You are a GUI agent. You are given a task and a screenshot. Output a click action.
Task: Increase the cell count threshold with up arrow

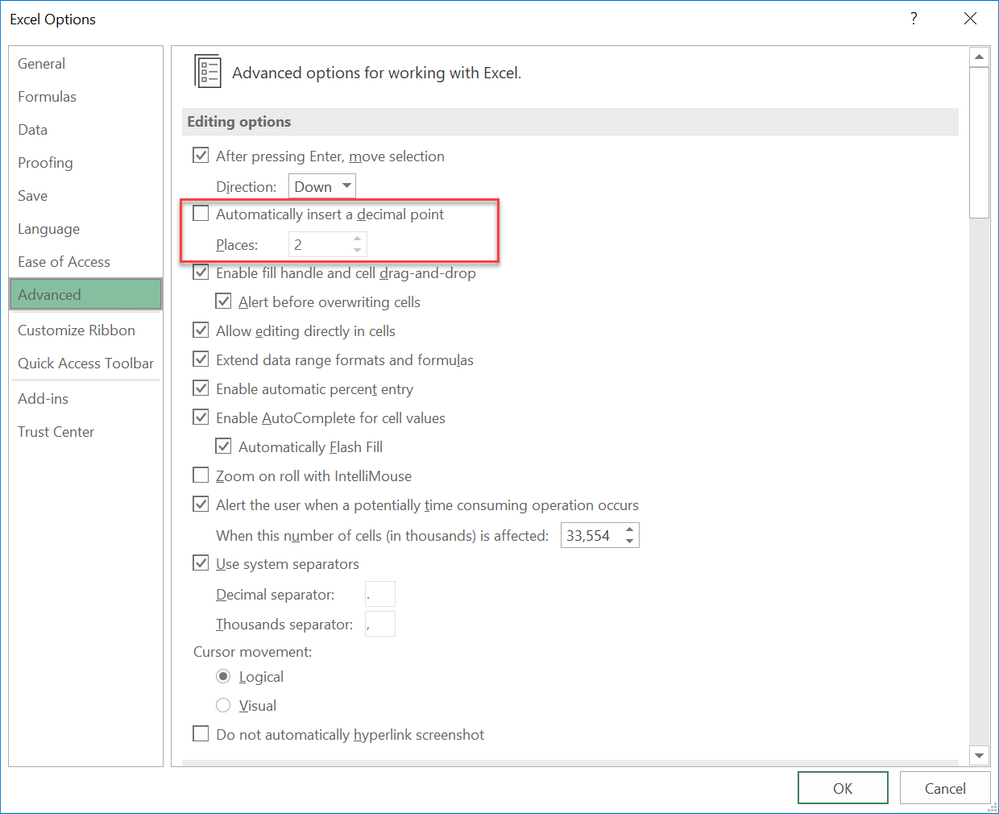(x=629, y=530)
